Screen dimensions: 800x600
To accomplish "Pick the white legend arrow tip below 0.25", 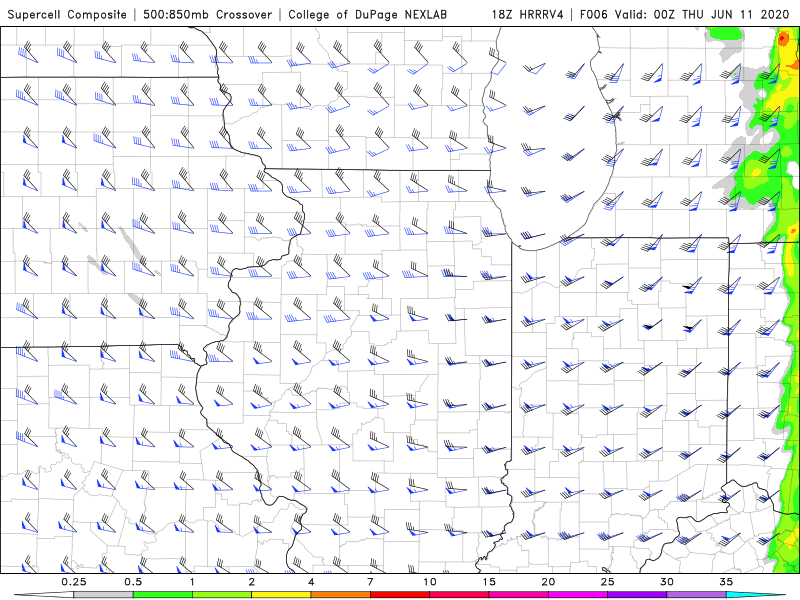I will (x=44, y=595).
